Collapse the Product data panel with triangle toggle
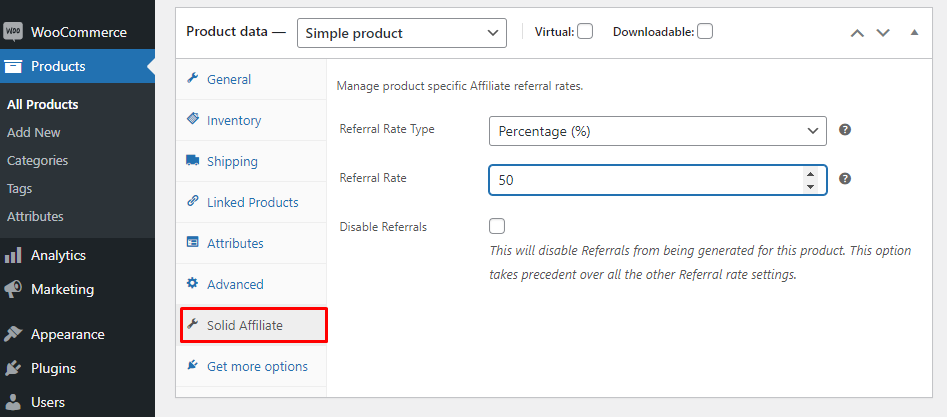 [x=914, y=32]
